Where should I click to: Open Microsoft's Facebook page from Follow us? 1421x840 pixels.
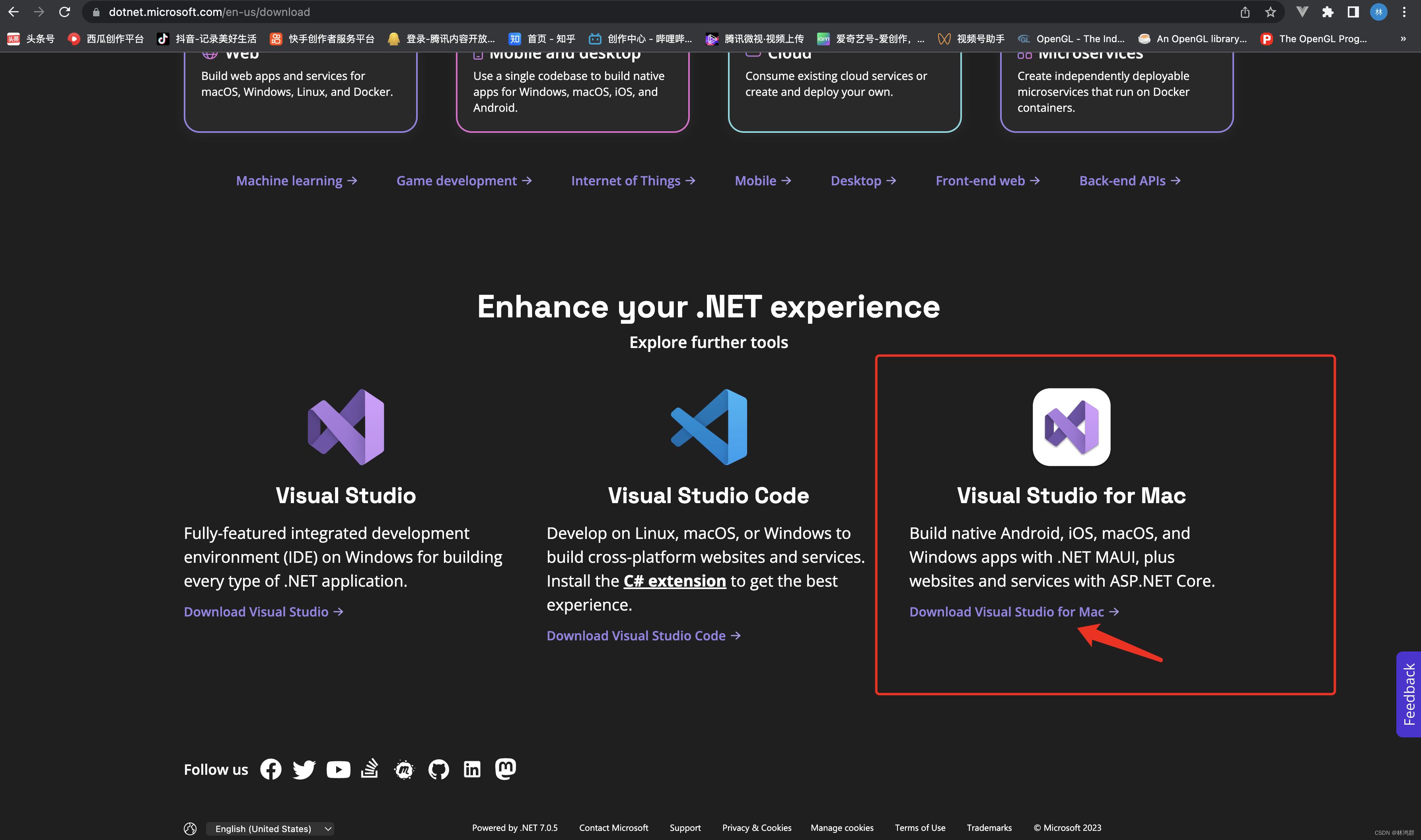click(x=271, y=769)
